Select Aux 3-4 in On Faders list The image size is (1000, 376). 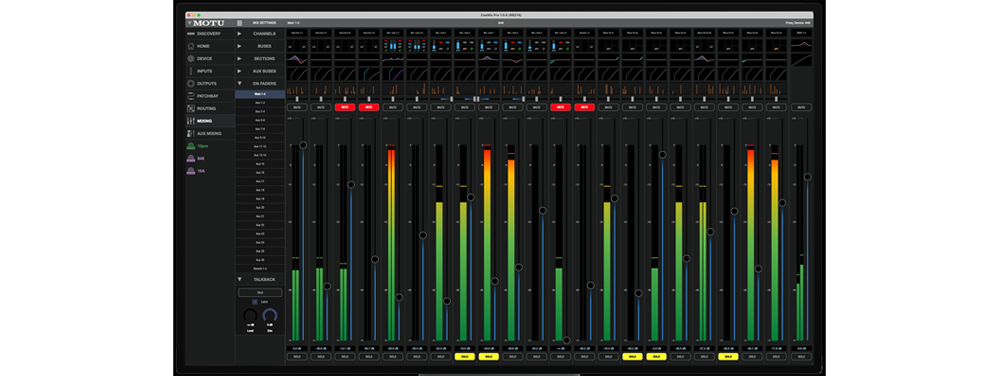260,112
